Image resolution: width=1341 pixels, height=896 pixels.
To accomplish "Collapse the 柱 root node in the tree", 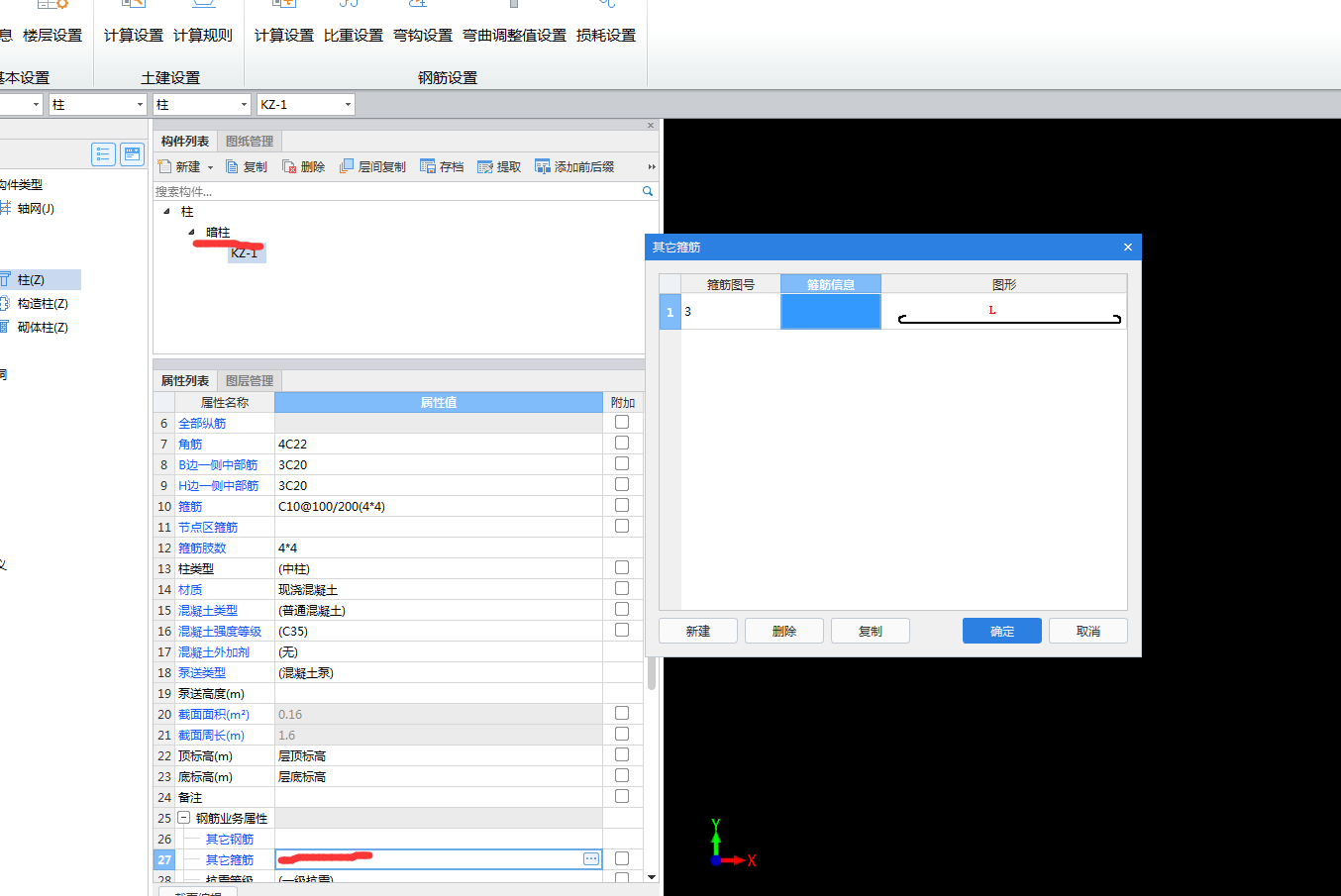I will point(166,211).
